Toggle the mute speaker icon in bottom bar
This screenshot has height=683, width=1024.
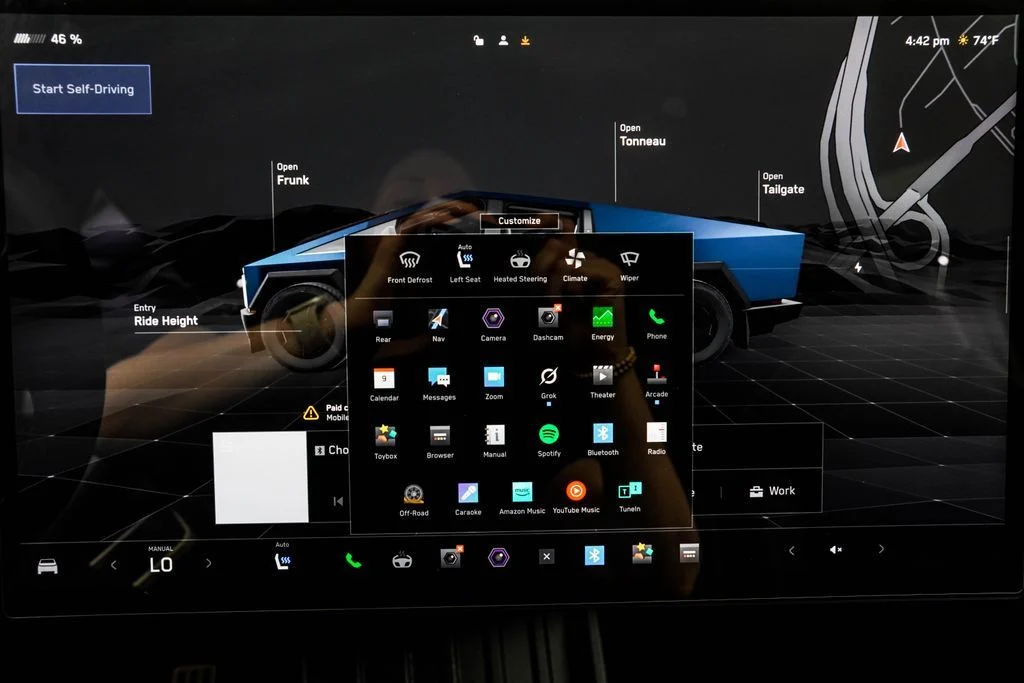click(x=836, y=549)
